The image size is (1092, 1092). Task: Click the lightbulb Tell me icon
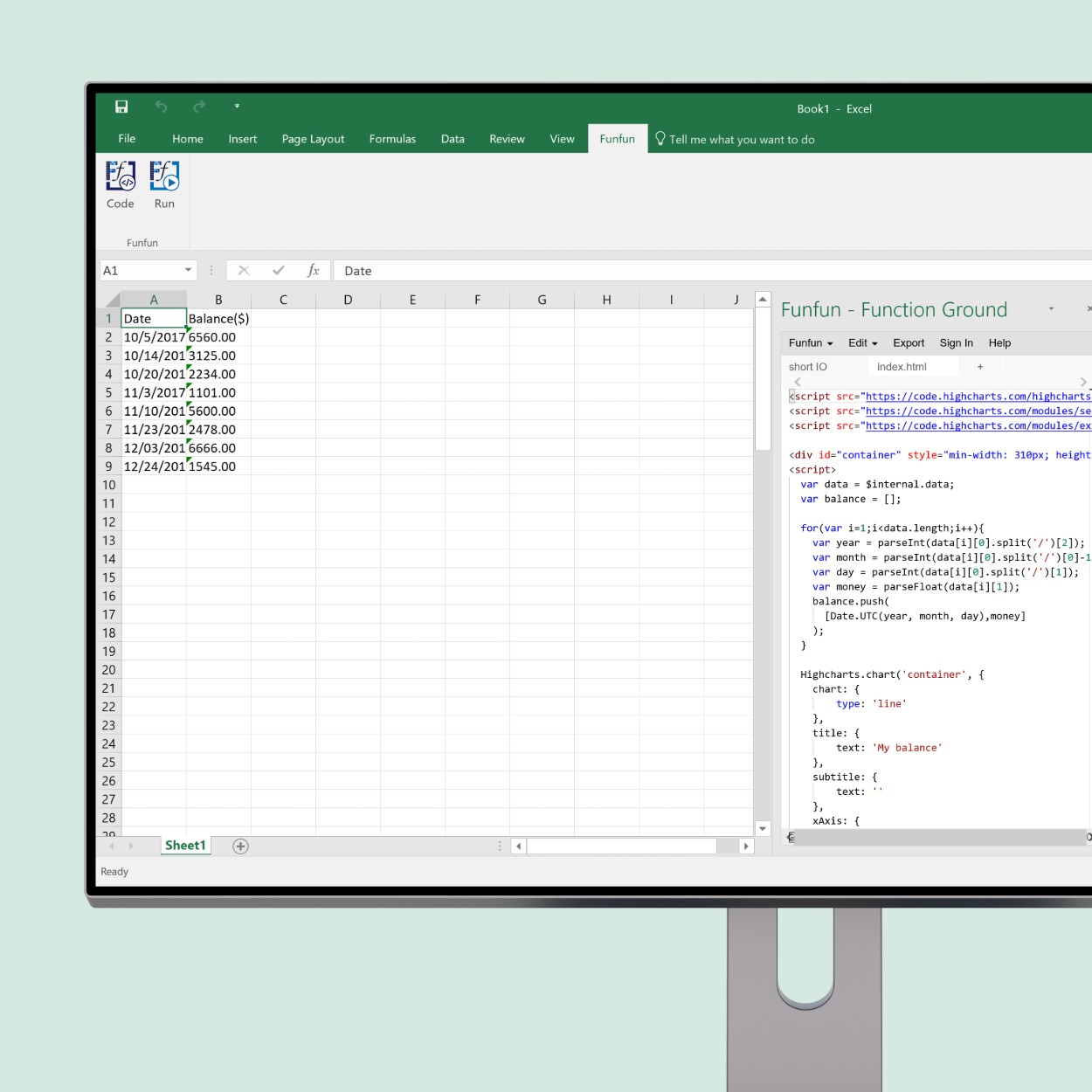(x=660, y=139)
